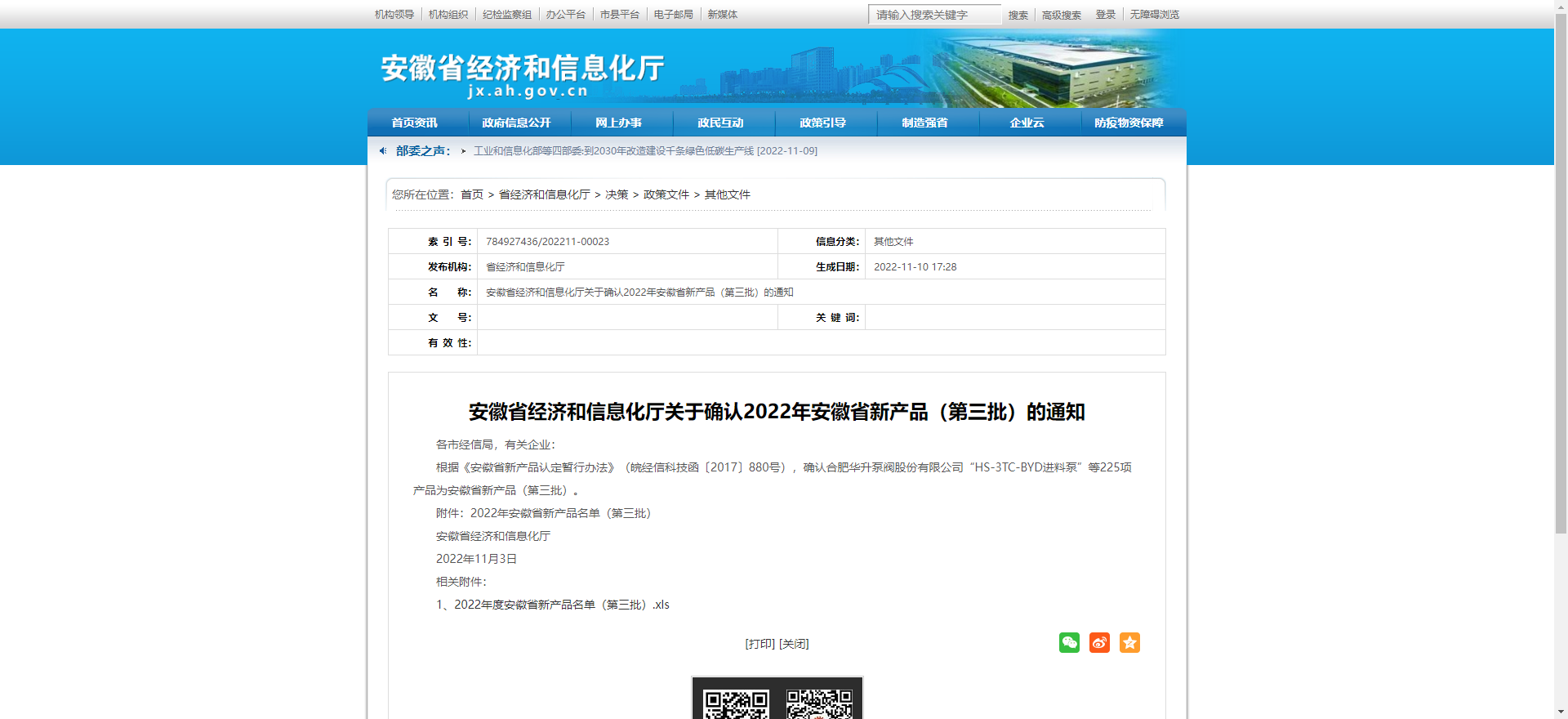Click the speaker icon beside 部委之声
Image resolution: width=1568 pixels, height=719 pixels.
click(x=382, y=151)
